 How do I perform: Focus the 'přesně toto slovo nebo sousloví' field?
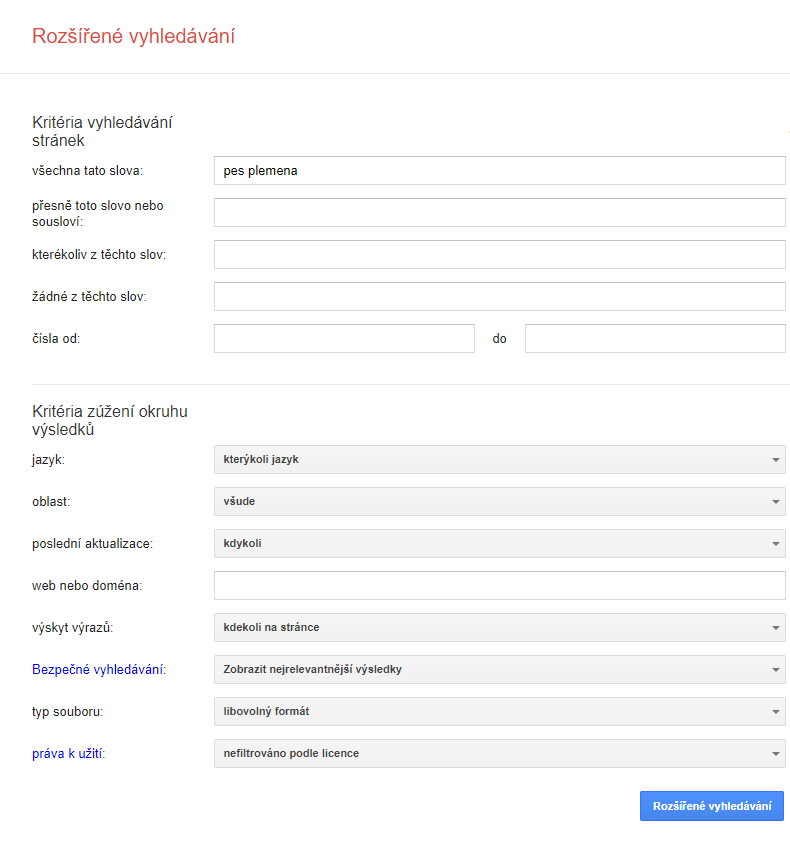pyautogui.click(x=499, y=213)
